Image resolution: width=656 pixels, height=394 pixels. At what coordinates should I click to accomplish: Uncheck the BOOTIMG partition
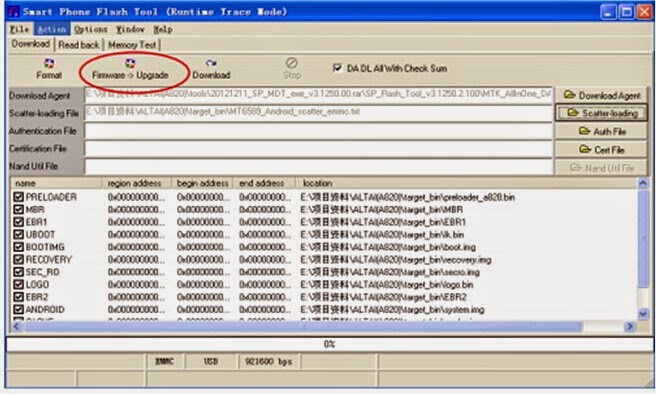coord(18,247)
